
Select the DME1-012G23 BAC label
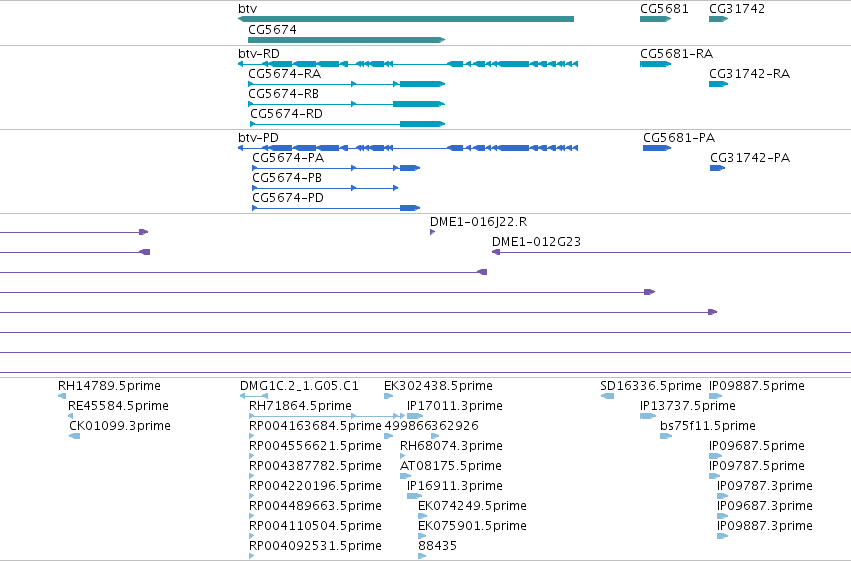click(536, 242)
